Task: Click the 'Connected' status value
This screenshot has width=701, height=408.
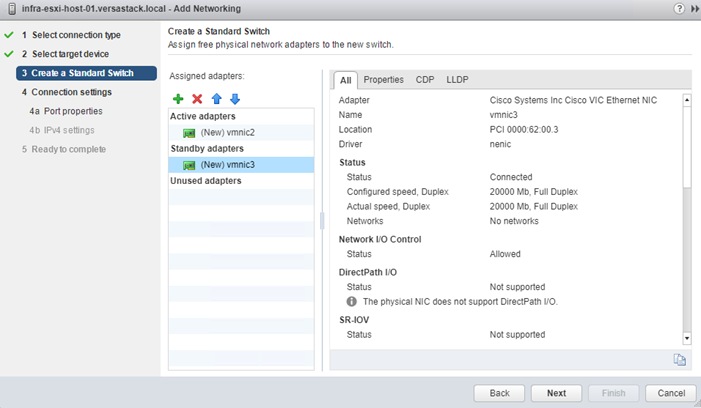Action: point(511,177)
